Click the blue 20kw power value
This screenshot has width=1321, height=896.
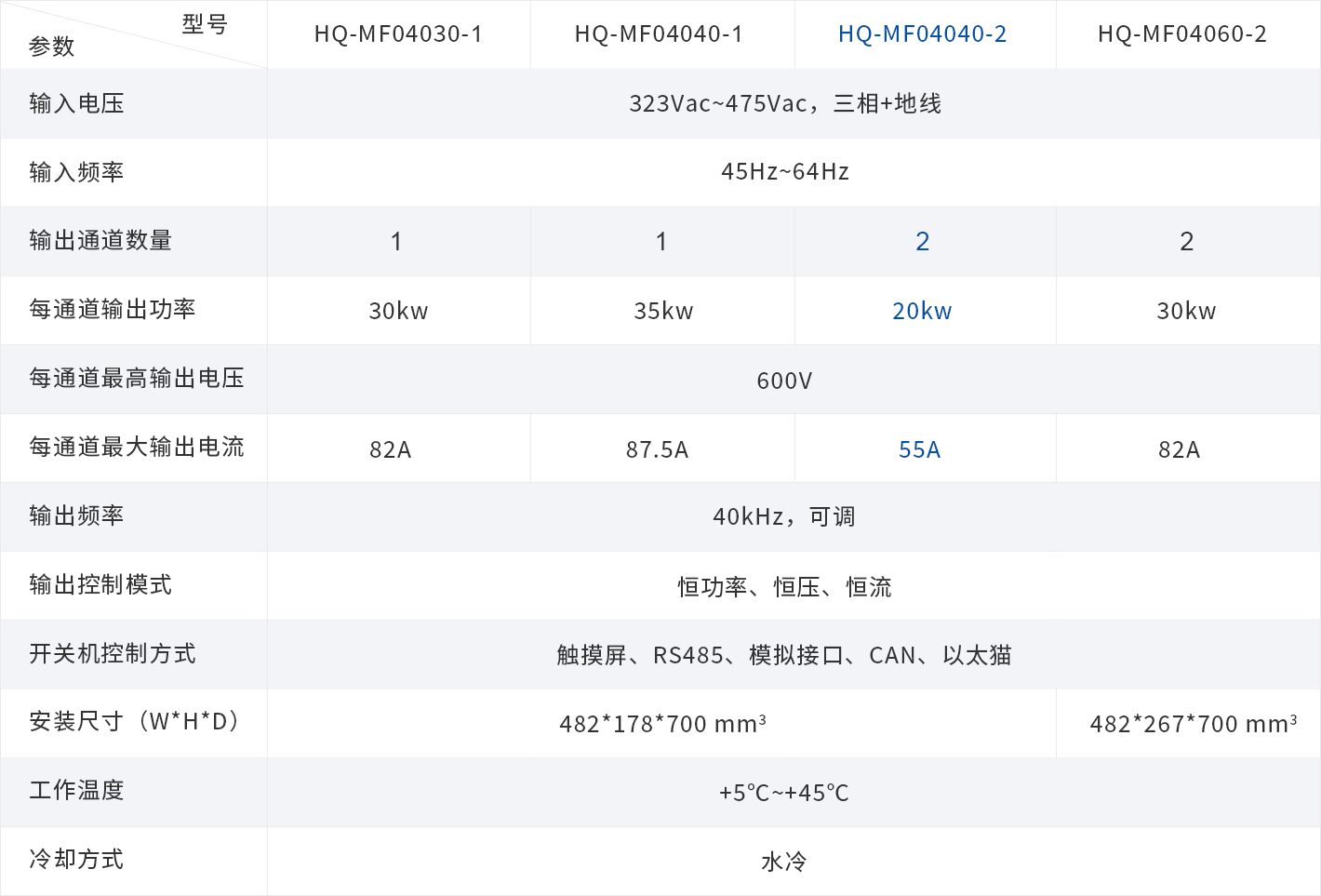pos(922,312)
